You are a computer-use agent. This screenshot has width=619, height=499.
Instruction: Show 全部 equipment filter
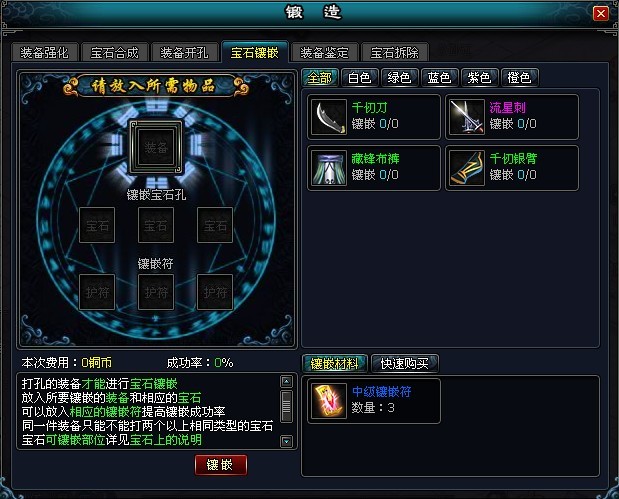[320, 77]
